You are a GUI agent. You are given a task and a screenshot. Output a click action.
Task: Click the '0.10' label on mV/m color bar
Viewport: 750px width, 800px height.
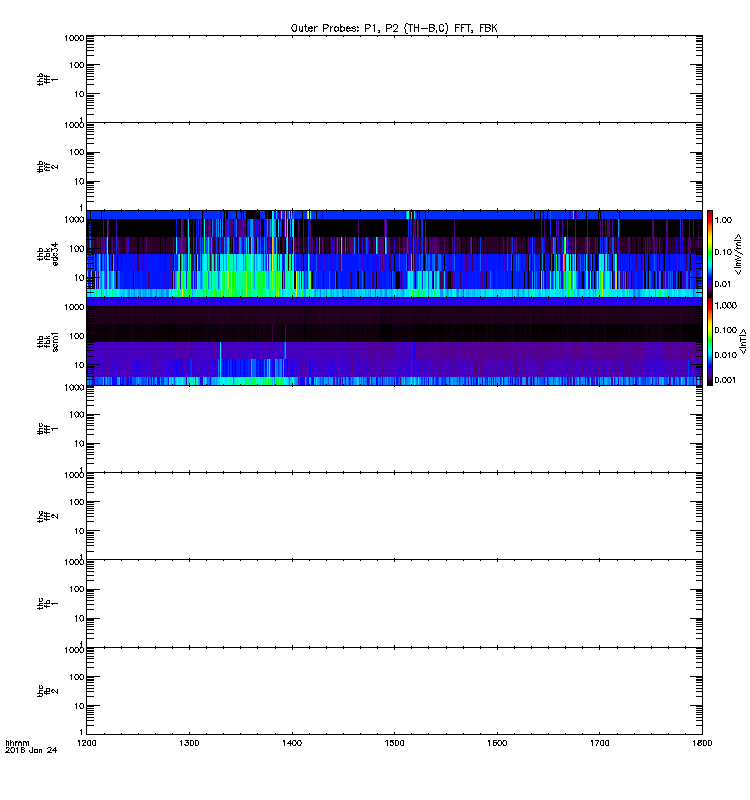pyautogui.click(x=723, y=252)
